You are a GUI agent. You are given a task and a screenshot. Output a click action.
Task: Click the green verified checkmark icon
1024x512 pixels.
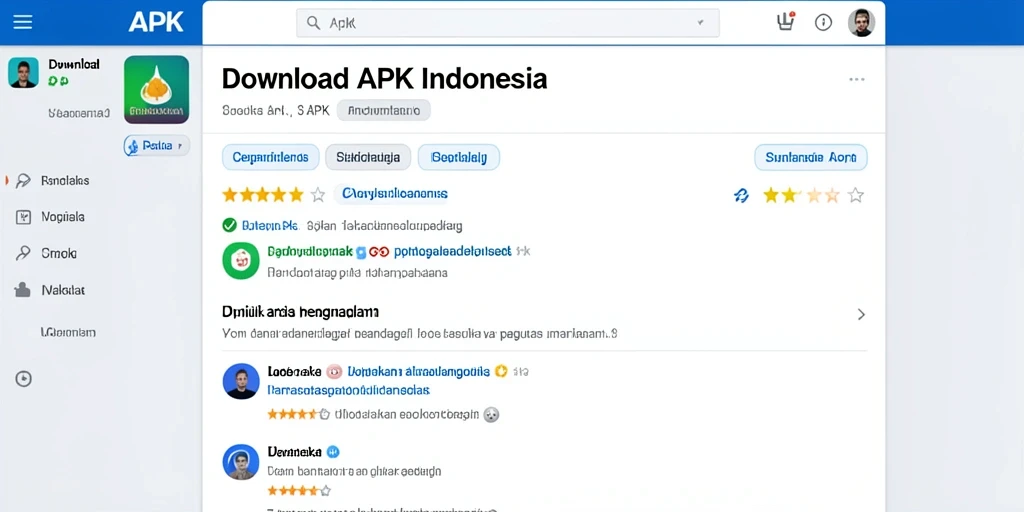[229, 225]
